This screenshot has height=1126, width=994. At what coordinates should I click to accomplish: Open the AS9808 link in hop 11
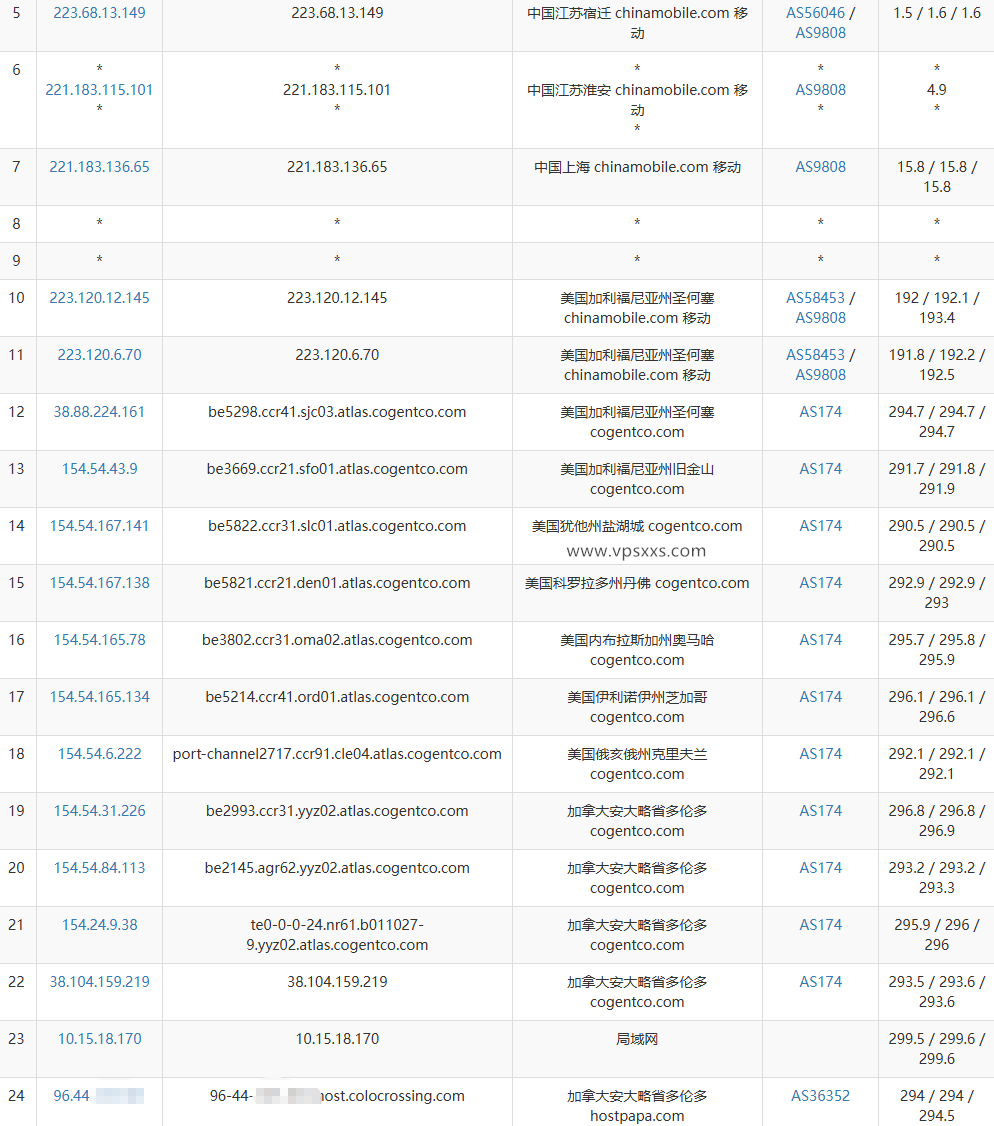[820, 375]
